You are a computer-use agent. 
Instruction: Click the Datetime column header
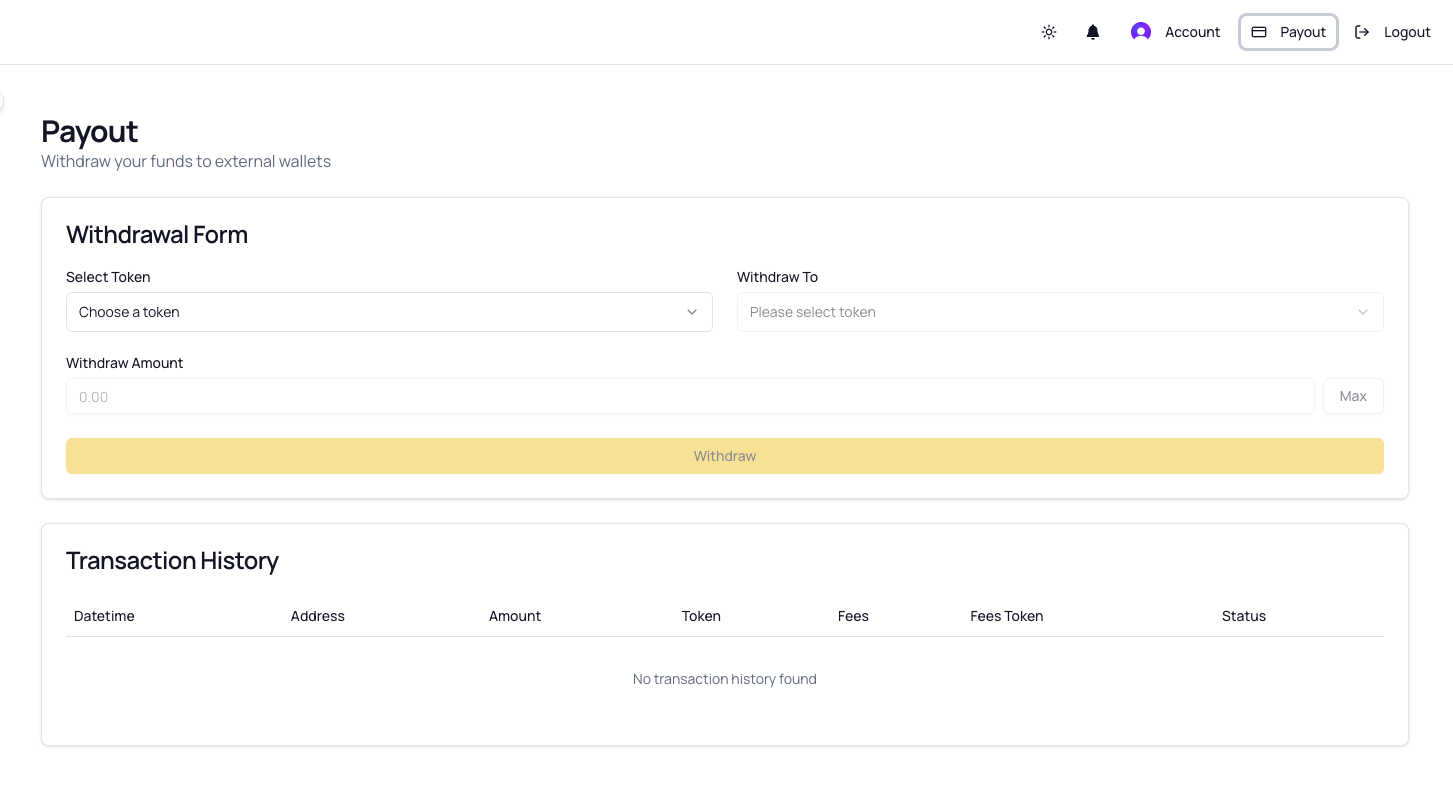tap(104, 616)
